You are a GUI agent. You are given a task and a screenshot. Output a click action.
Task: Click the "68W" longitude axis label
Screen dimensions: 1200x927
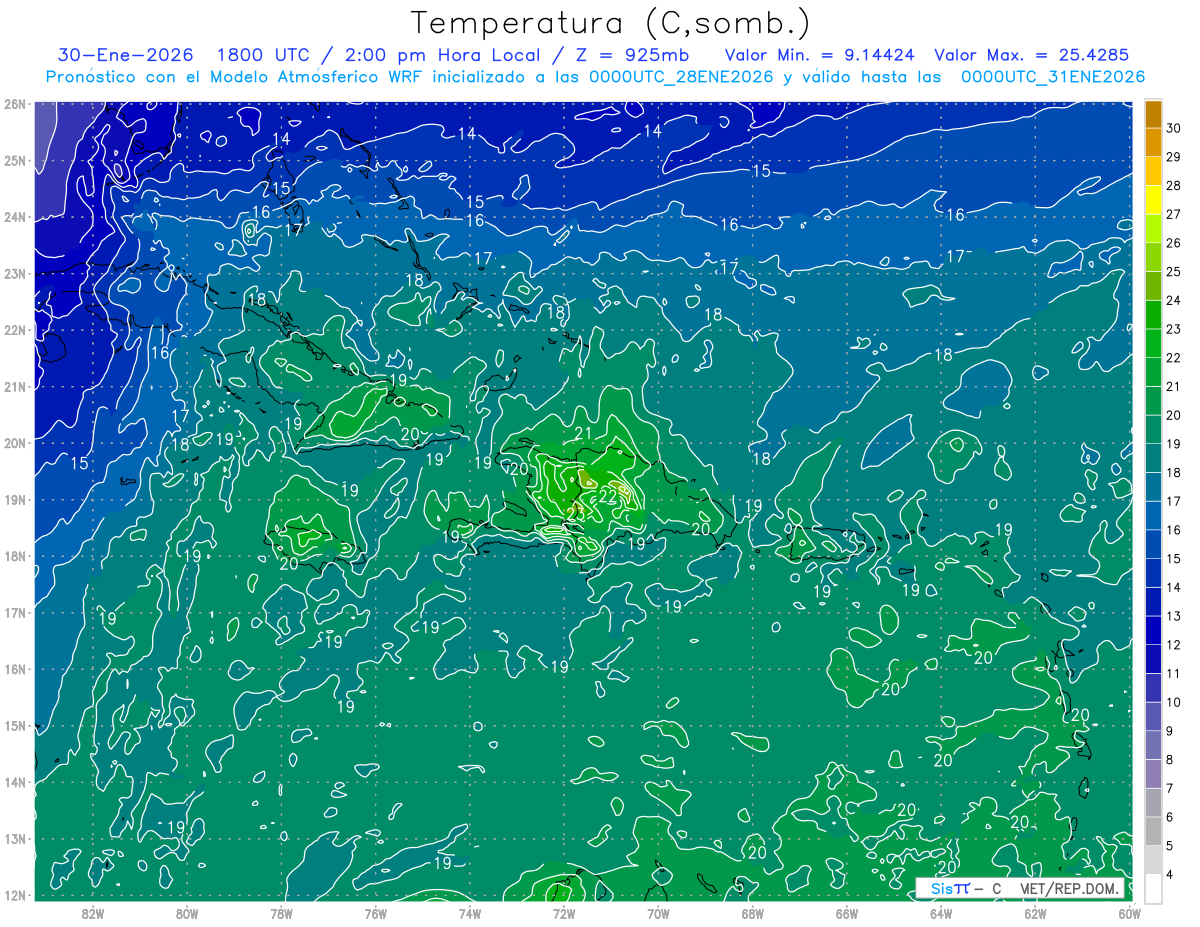pos(752,913)
